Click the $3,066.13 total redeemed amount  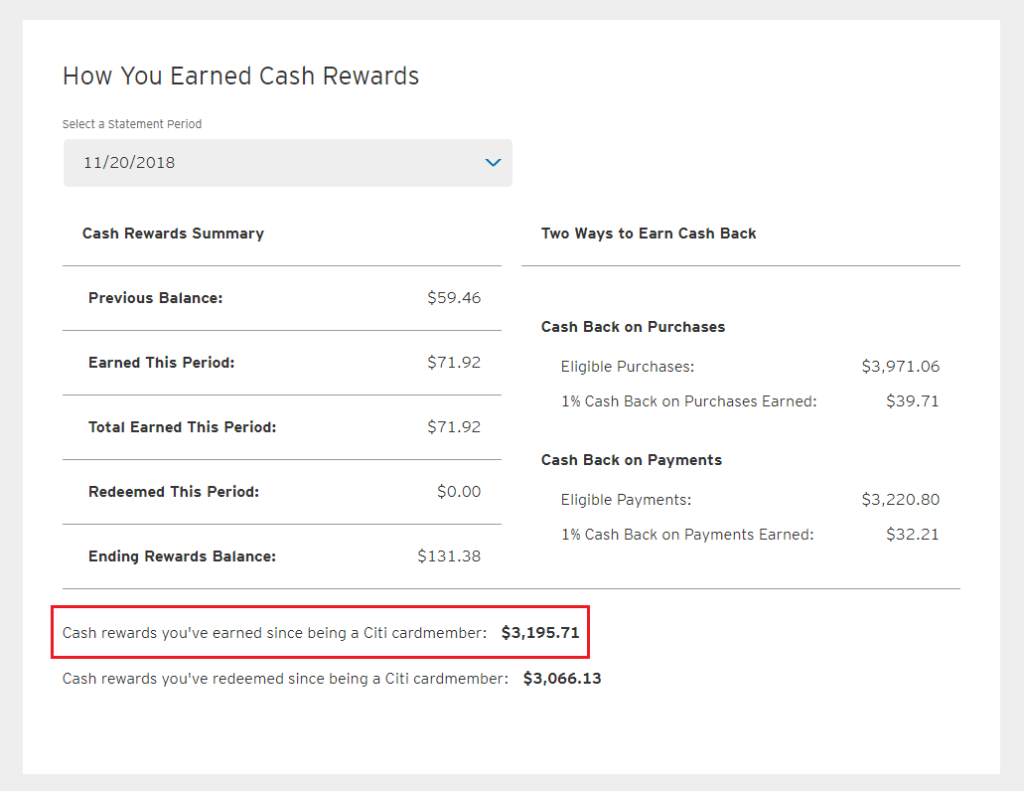pyautogui.click(x=562, y=679)
